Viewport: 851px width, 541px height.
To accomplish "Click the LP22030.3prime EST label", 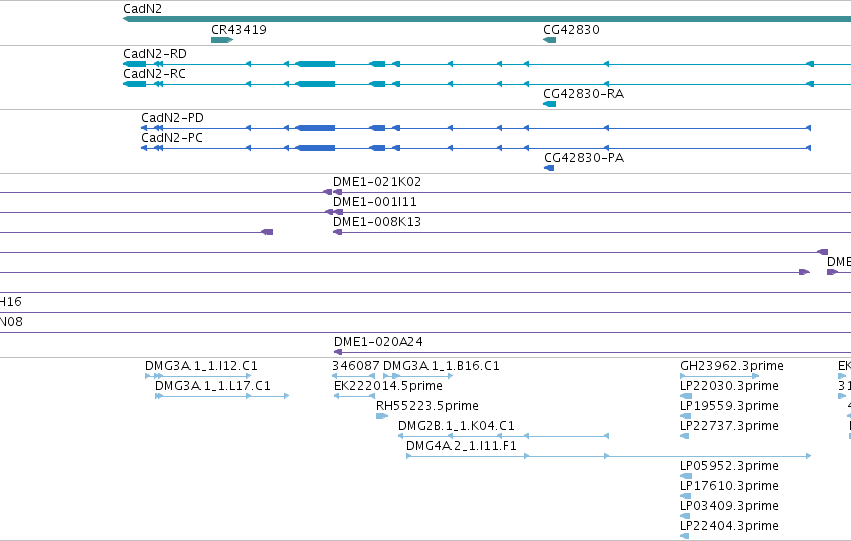I will [x=729, y=386].
